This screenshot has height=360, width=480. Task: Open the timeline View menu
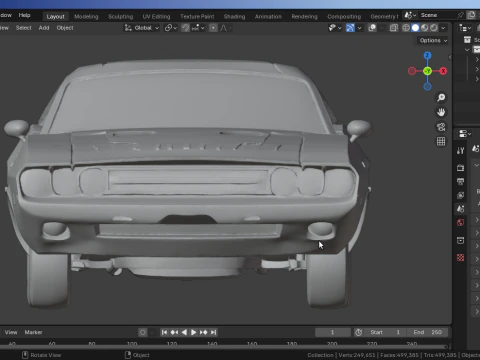(11, 332)
